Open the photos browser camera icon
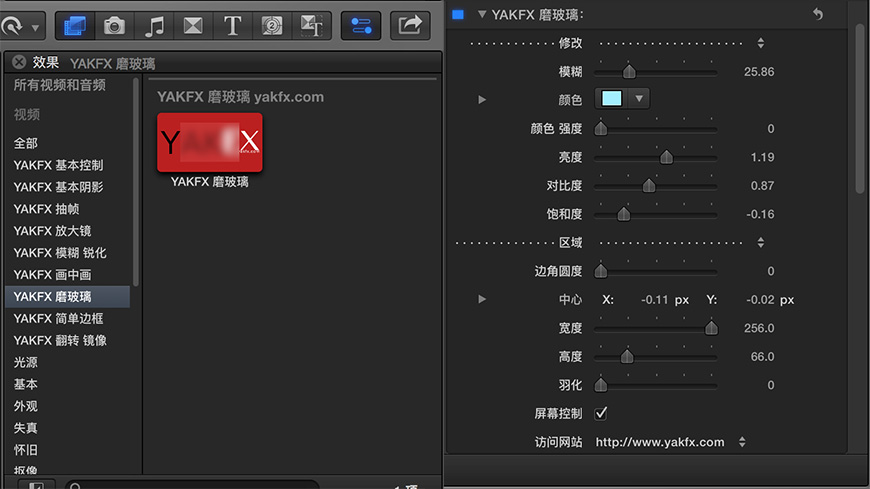The width and height of the screenshot is (870, 489). pos(114,26)
